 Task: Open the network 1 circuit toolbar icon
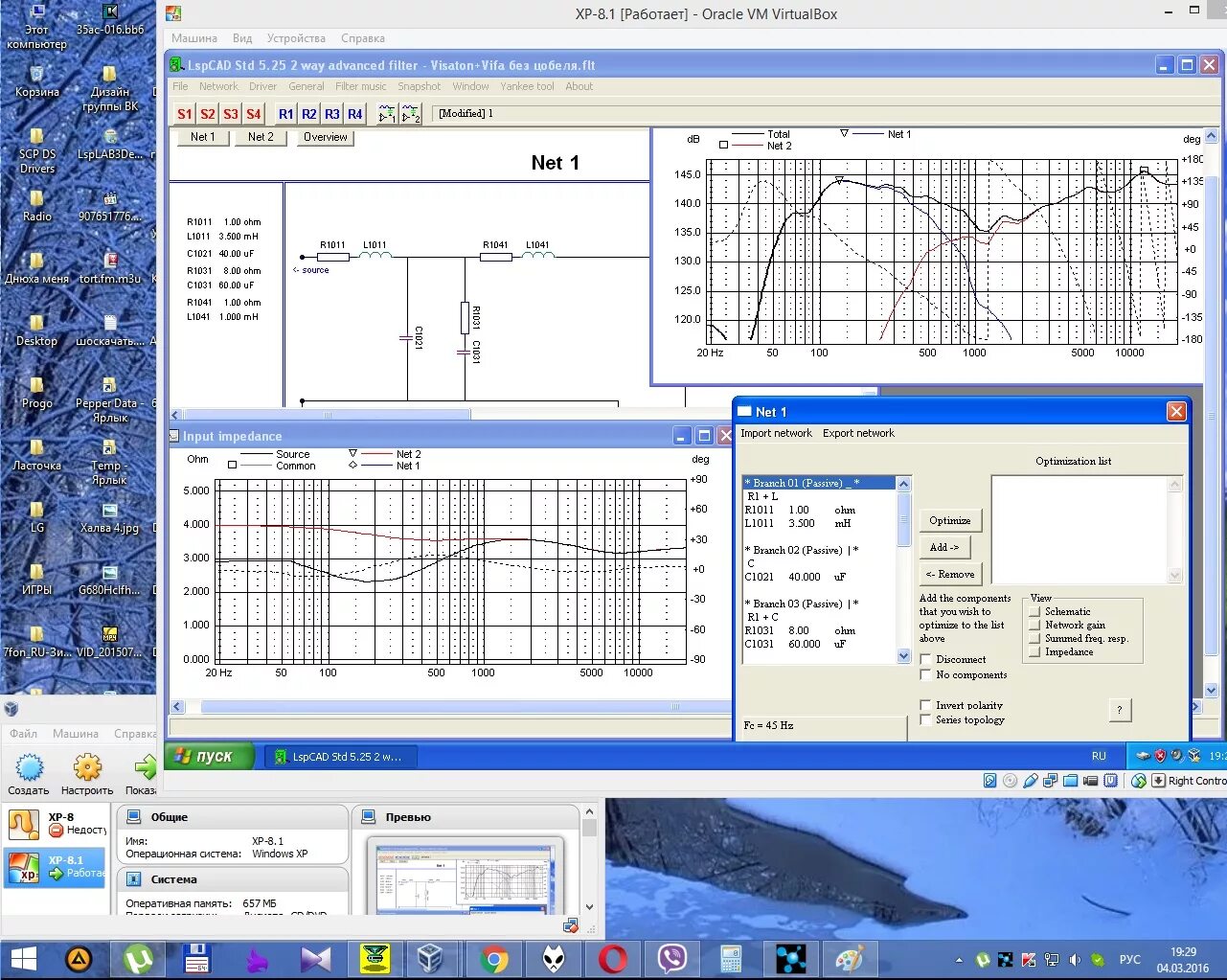tap(386, 114)
